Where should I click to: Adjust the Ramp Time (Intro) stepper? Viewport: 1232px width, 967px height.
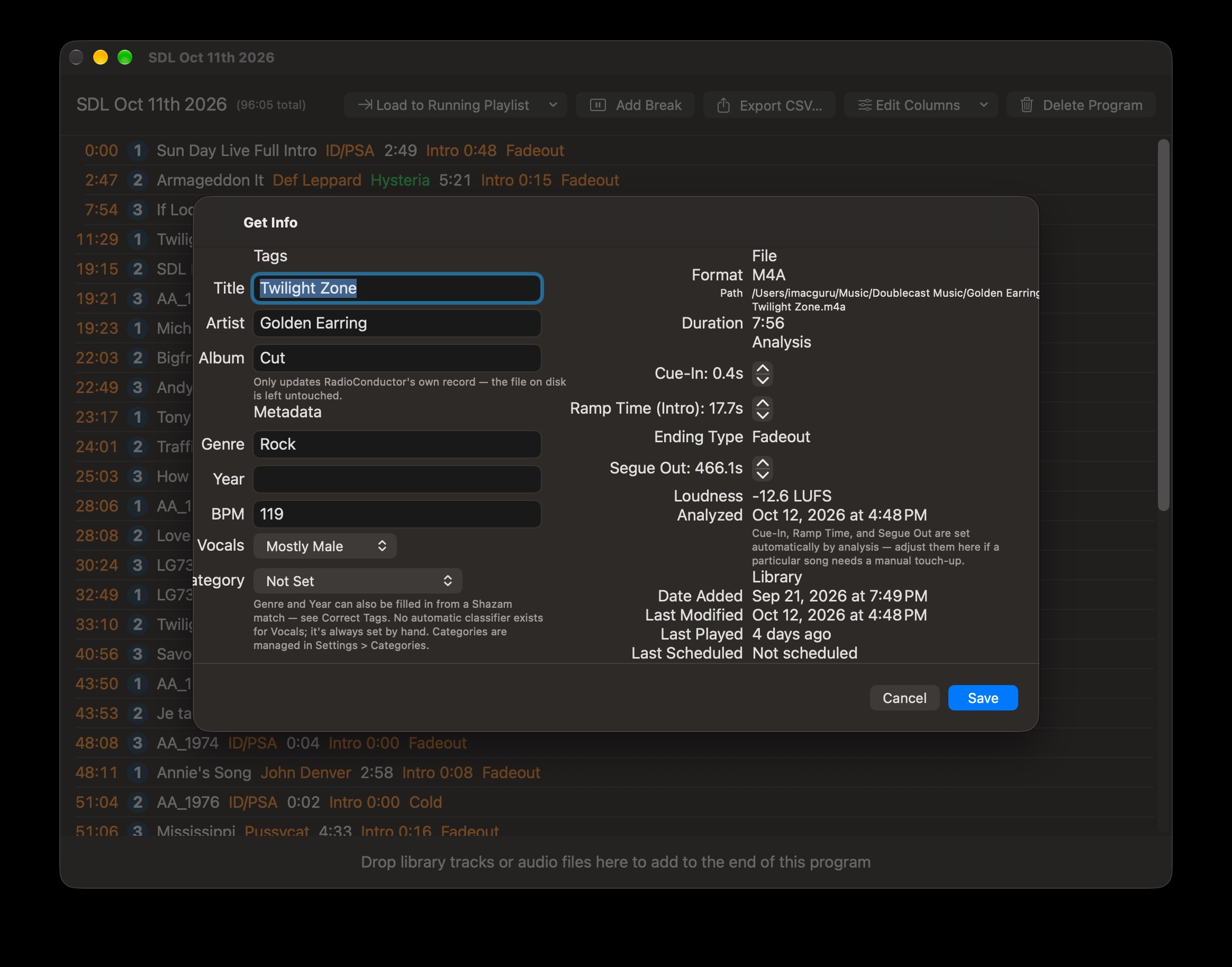[763, 408]
